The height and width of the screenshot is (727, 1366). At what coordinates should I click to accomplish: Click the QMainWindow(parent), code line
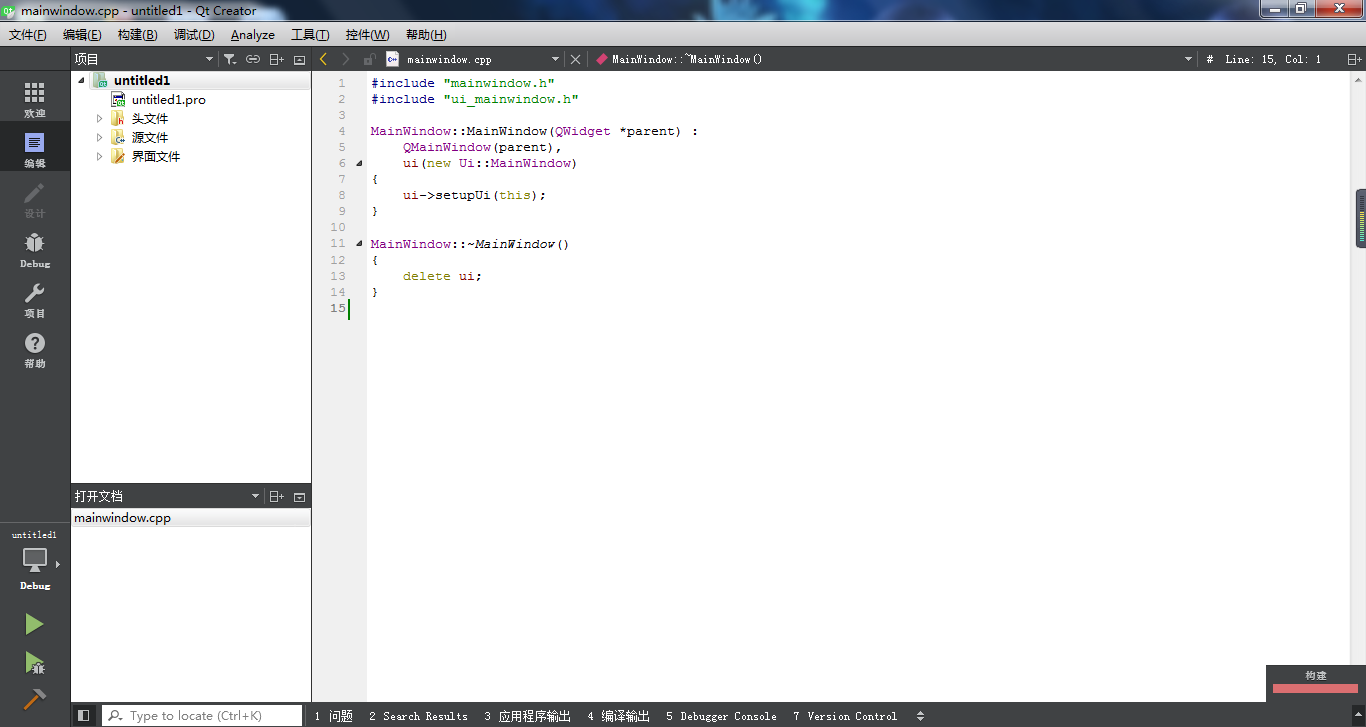483,147
